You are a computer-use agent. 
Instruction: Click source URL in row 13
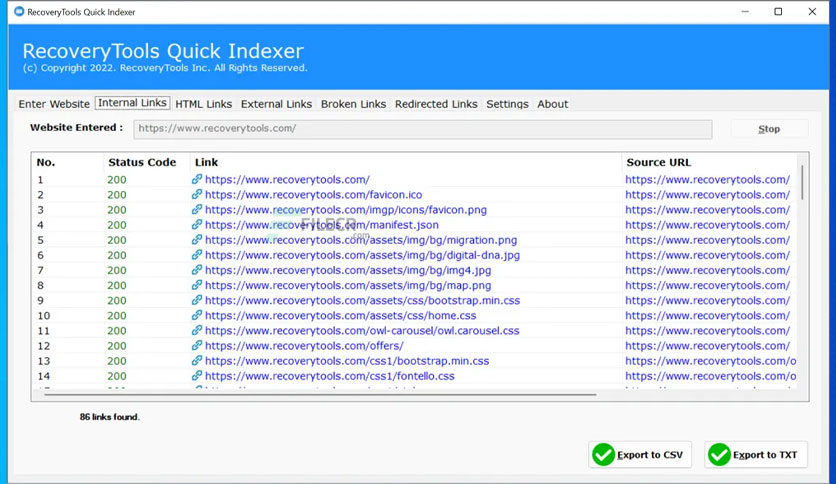coord(711,361)
